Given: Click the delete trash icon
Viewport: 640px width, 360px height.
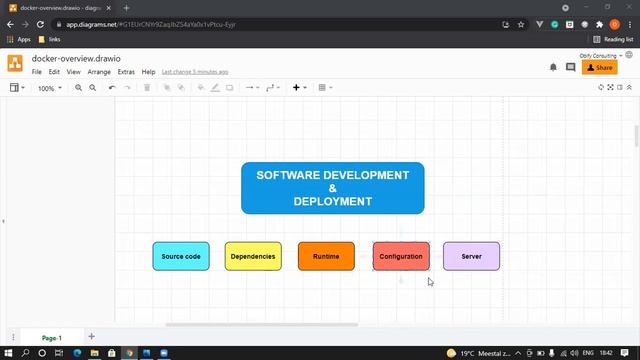Looking at the screenshot, I should 147,88.
